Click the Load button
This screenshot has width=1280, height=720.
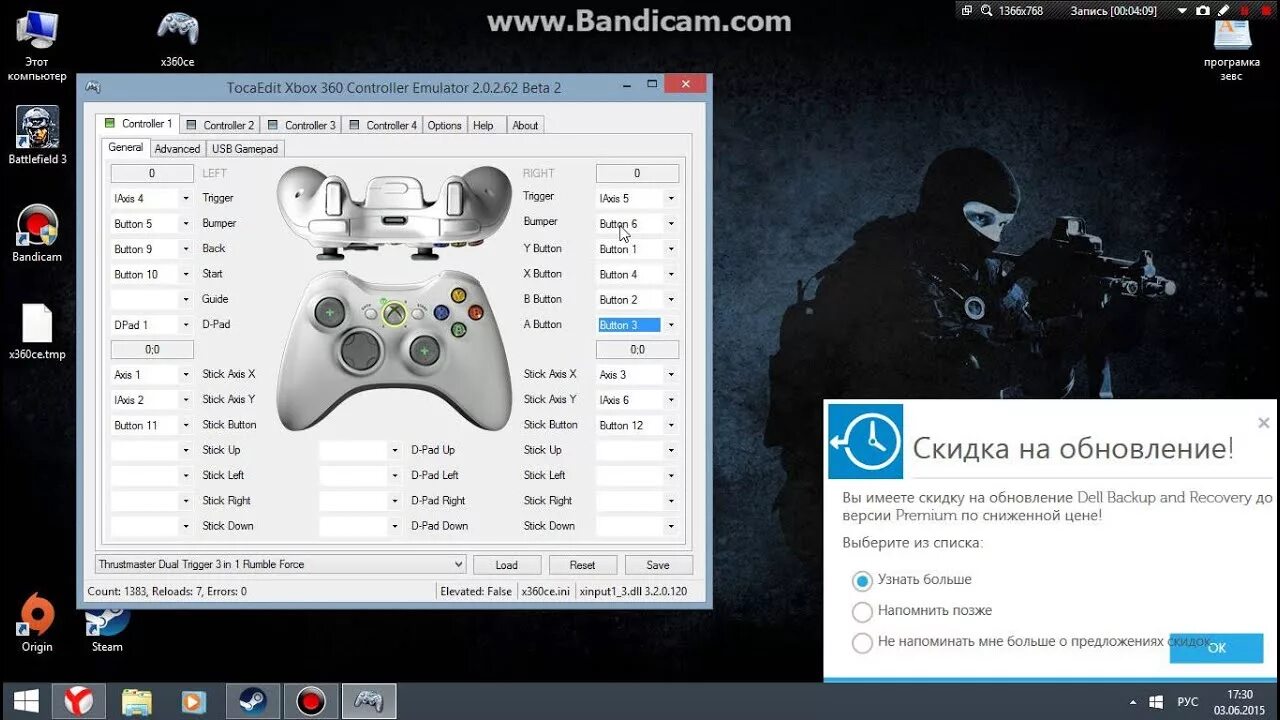pos(507,564)
